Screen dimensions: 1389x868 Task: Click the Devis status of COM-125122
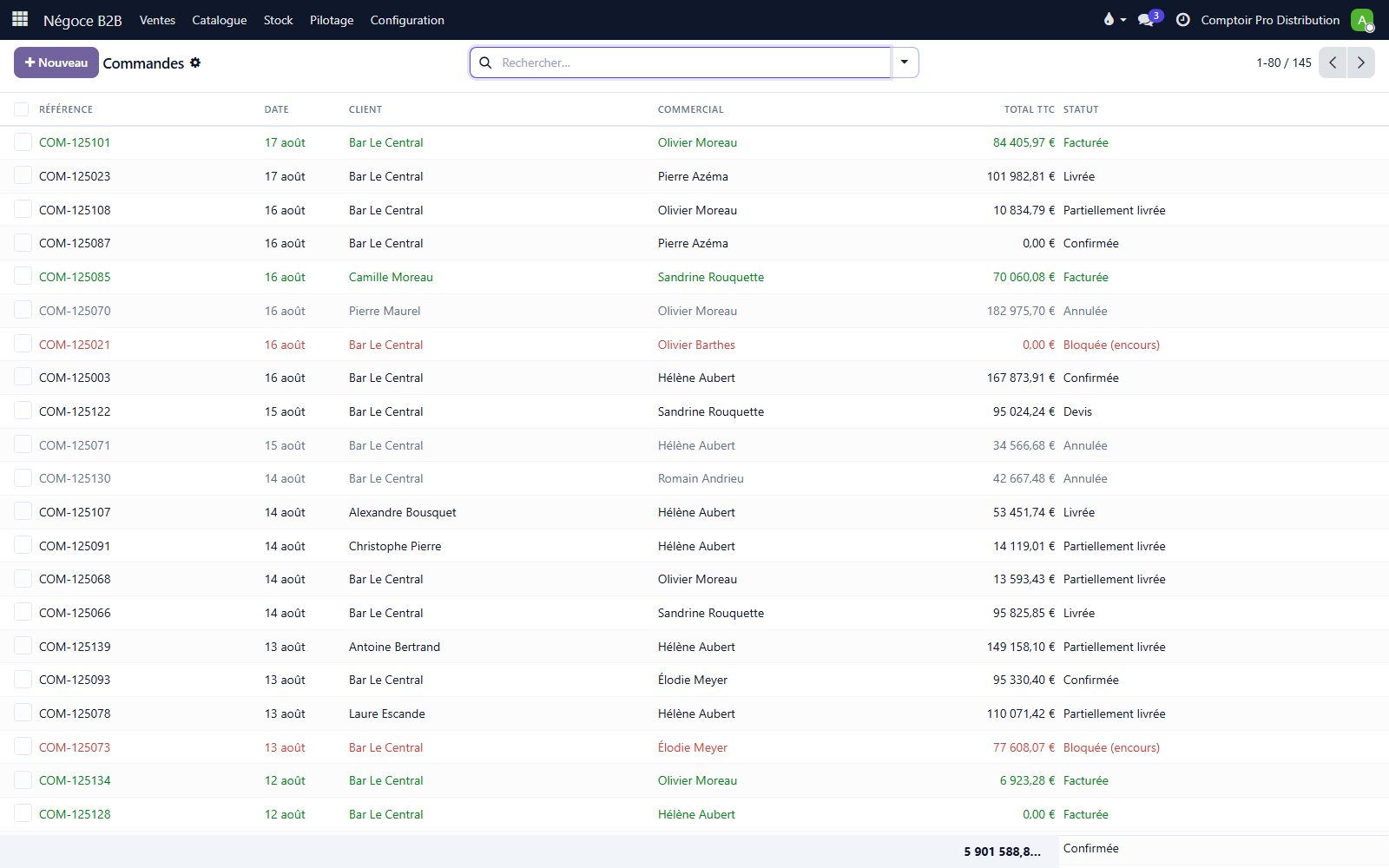[x=1077, y=411]
